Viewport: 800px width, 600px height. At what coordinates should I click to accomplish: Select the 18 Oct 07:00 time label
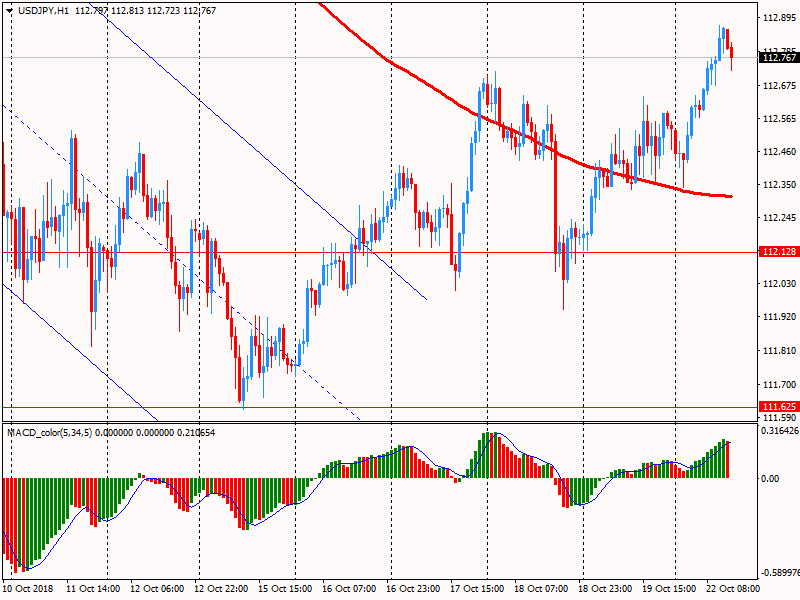pos(541,589)
